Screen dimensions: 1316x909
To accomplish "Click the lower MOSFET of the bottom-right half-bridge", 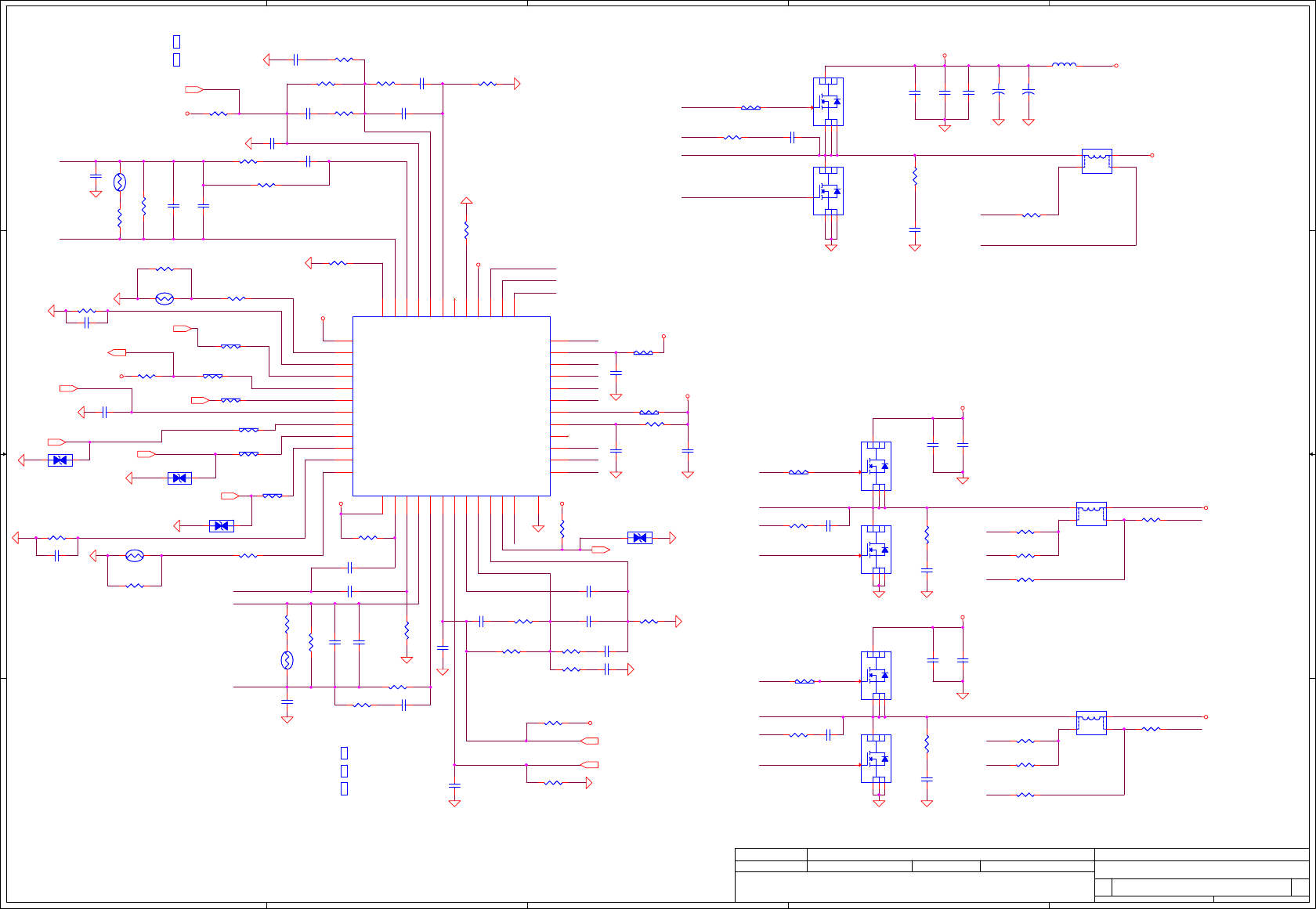I will 876,759.
